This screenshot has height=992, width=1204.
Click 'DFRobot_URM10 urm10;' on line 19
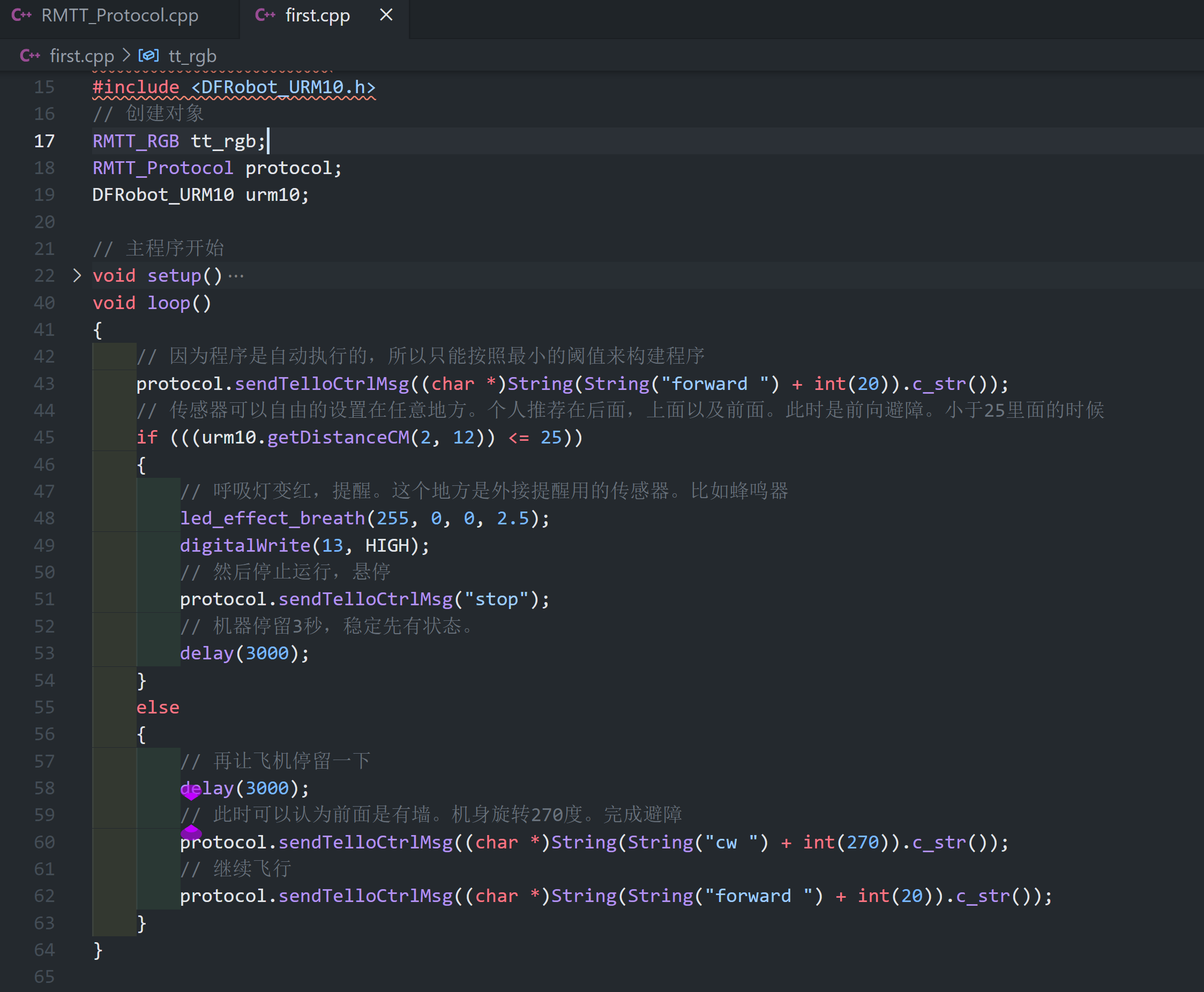click(x=200, y=195)
